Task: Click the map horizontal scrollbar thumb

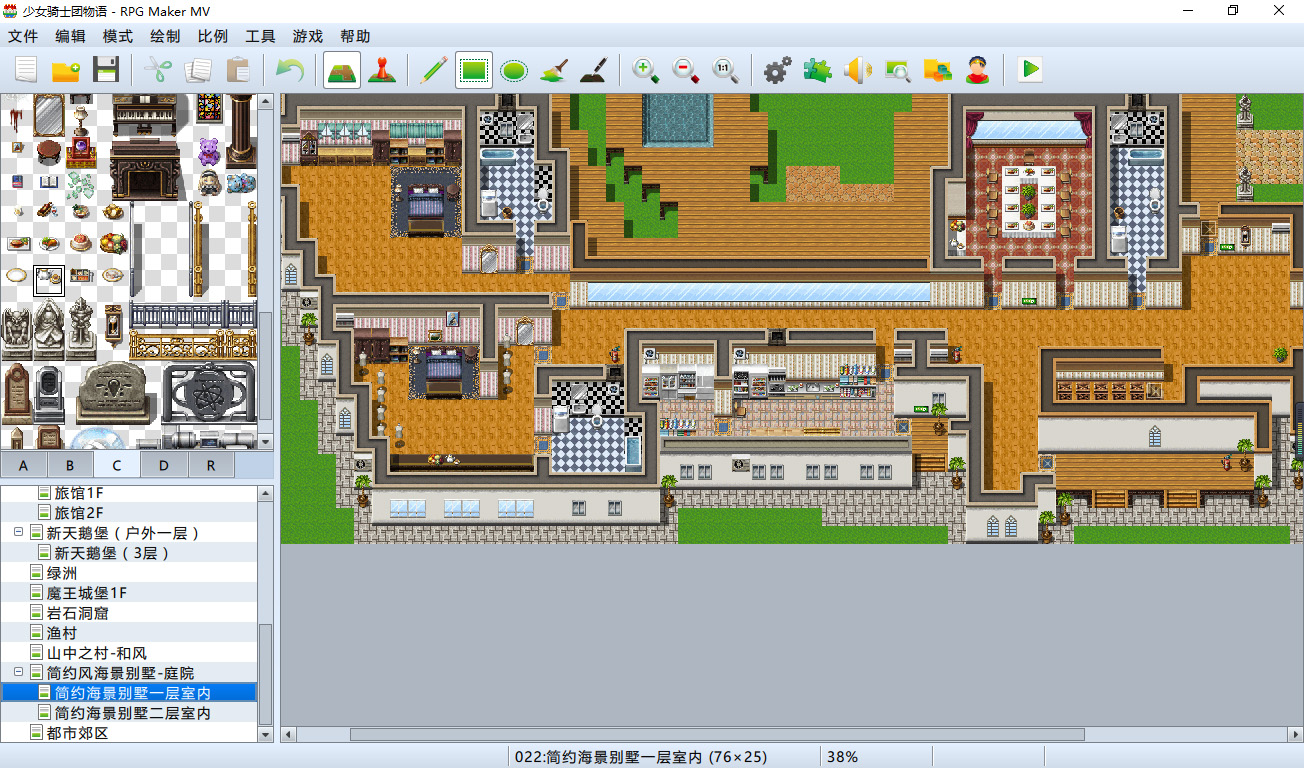Action: pyautogui.click(x=717, y=734)
